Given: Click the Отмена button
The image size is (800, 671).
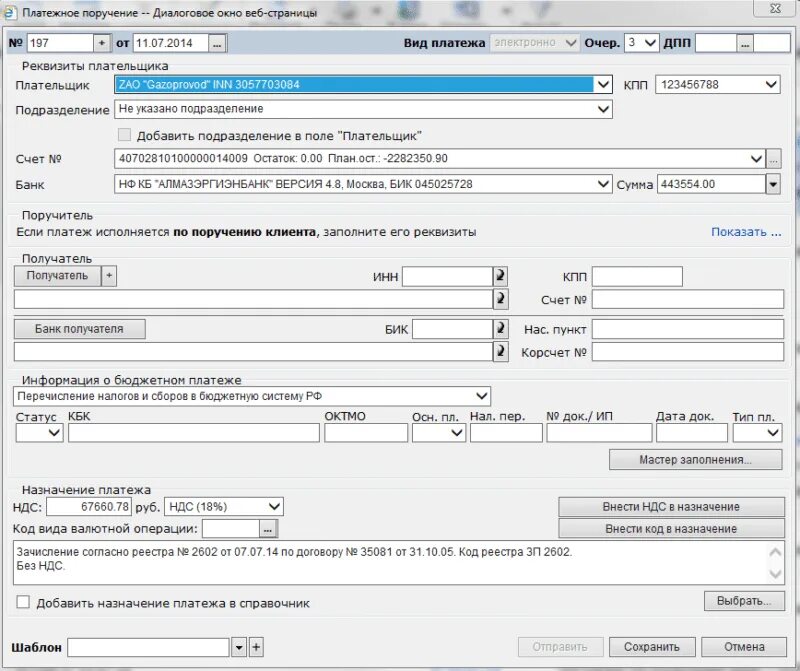Looking at the screenshot, I should [744, 647].
